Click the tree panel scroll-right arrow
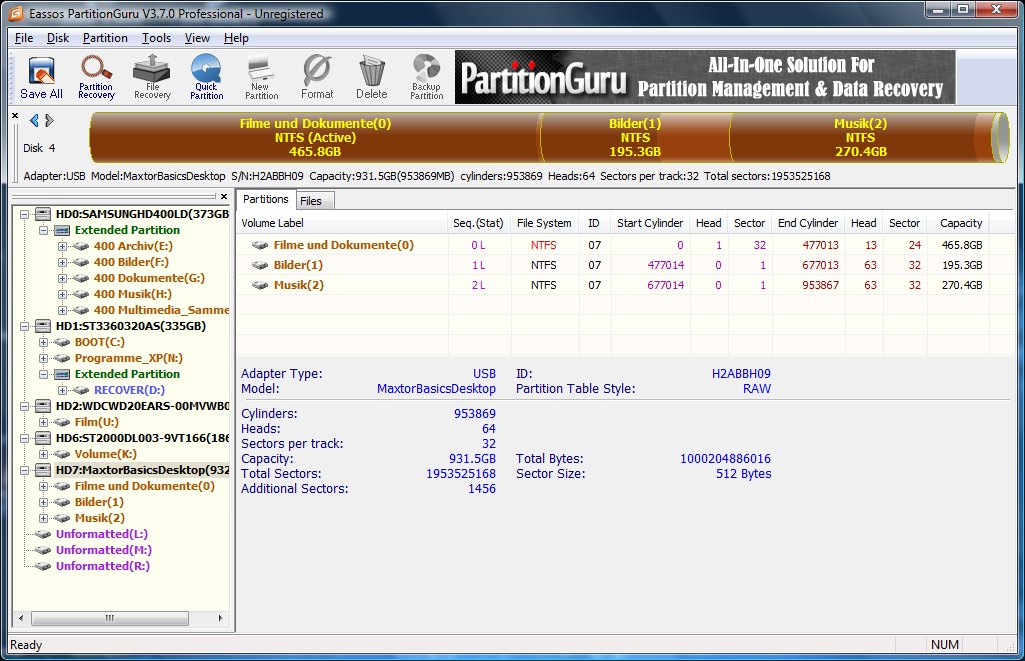This screenshot has height=661, width=1025. [x=220, y=618]
